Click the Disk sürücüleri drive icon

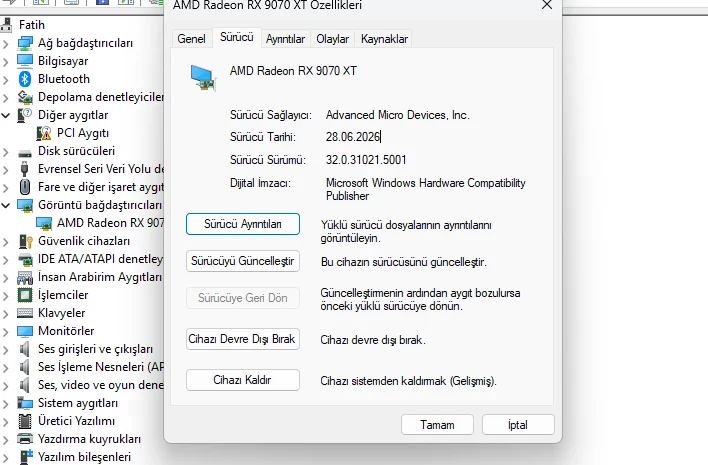pyautogui.click(x=25, y=152)
